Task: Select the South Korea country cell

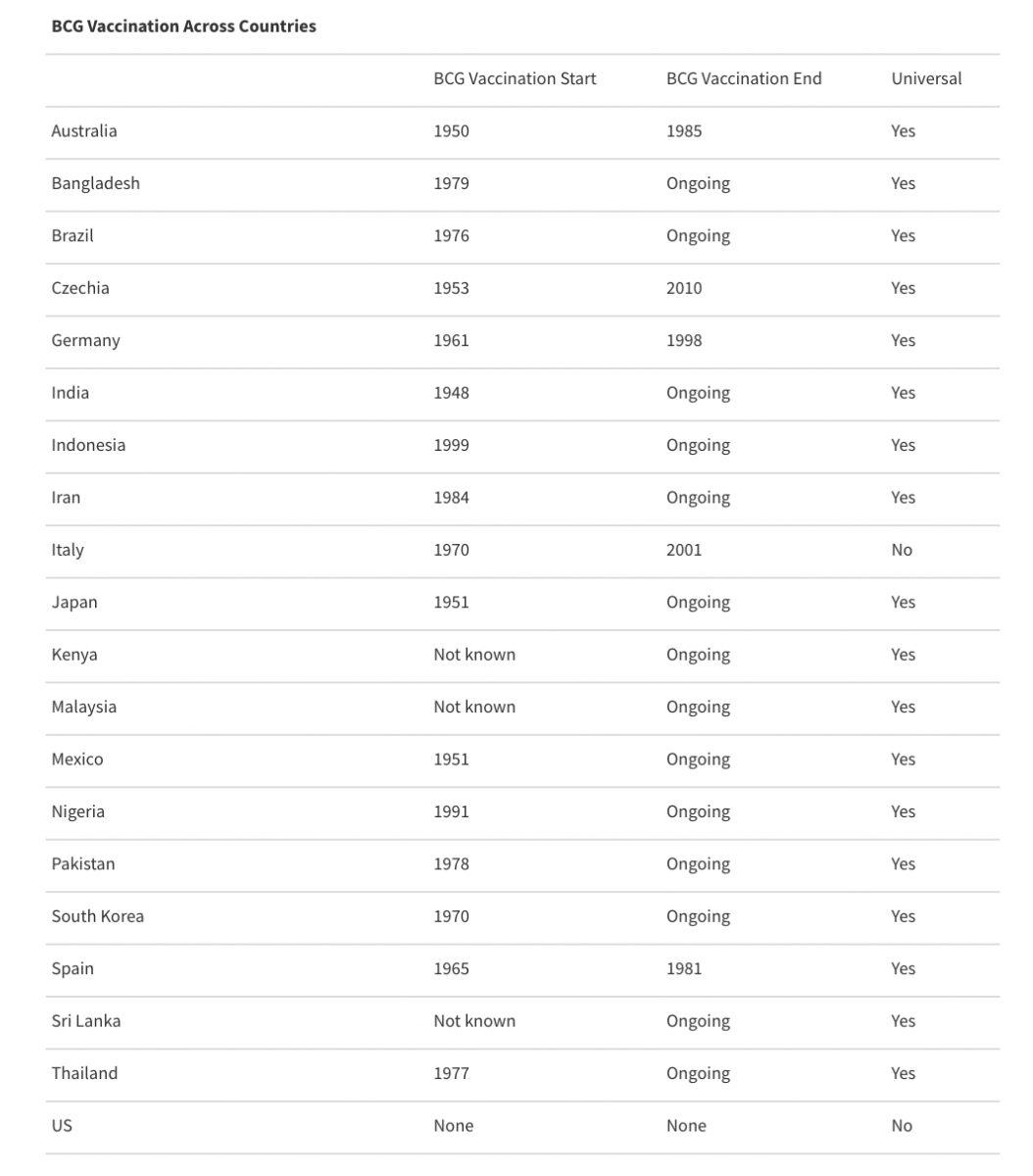Action: point(97,916)
